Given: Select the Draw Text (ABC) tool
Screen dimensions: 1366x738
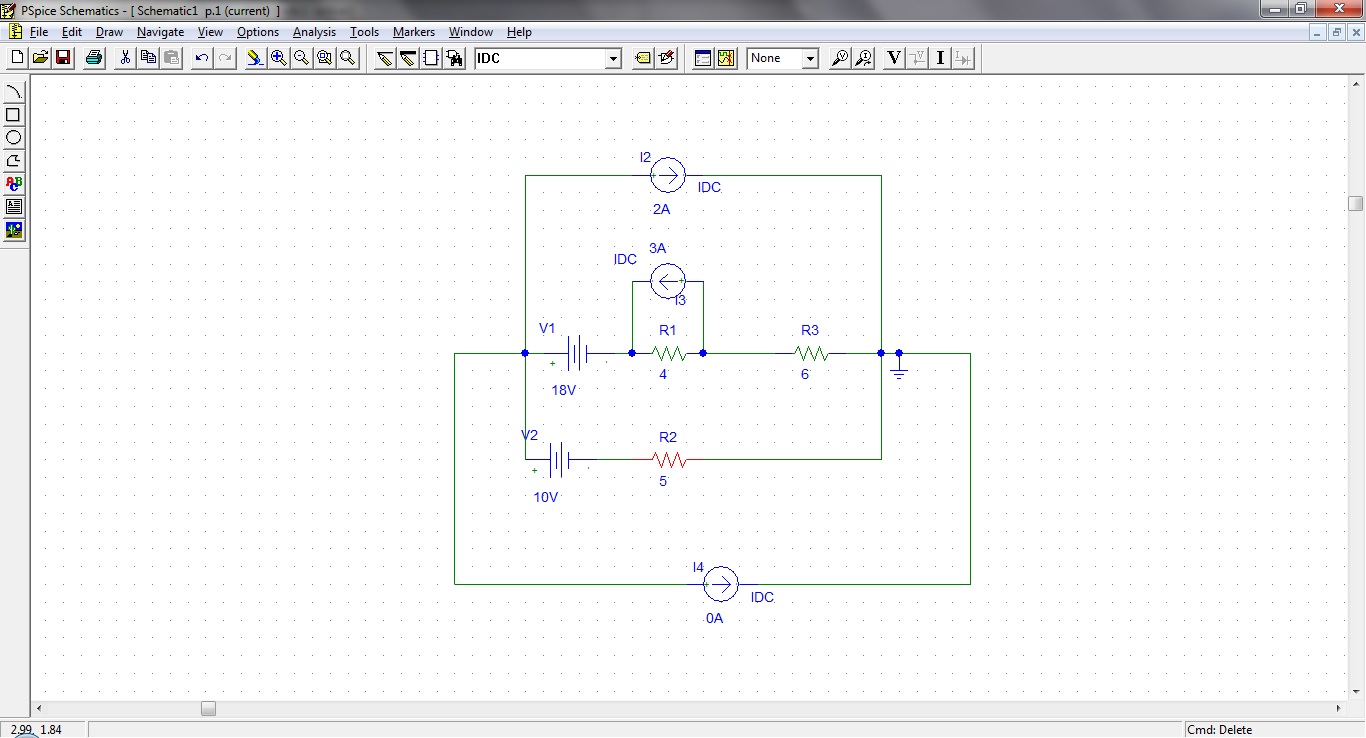Looking at the screenshot, I should click(14, 184).
